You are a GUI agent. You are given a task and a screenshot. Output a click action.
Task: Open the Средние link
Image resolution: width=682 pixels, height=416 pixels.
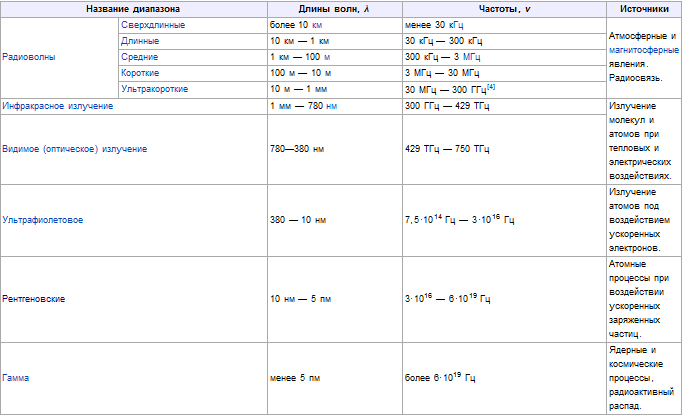click(139, 57)
